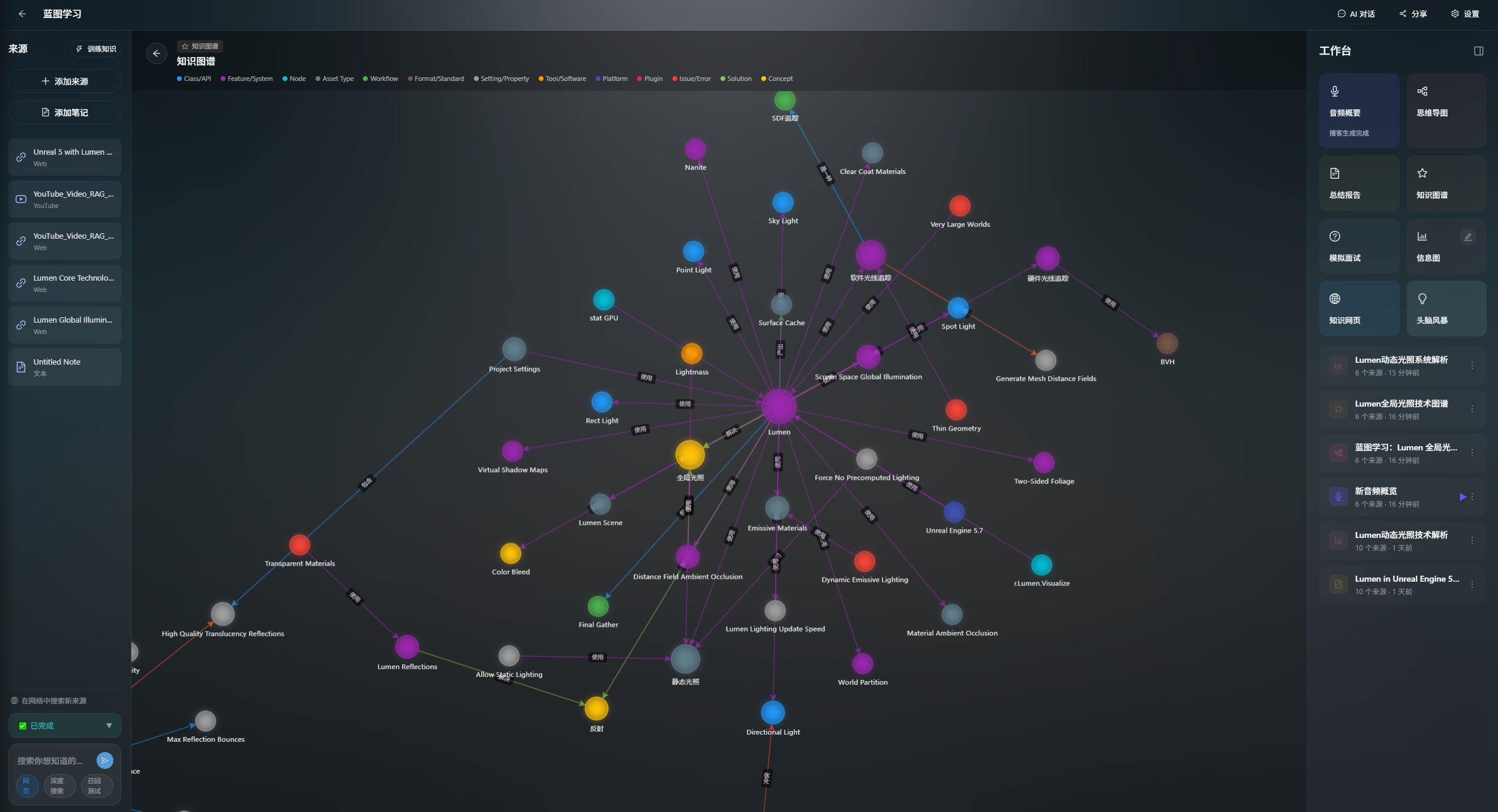Expand the 已完成 status dropdown arrow
This screenshot has height=812, width=1498.
(x=109, y=726)
